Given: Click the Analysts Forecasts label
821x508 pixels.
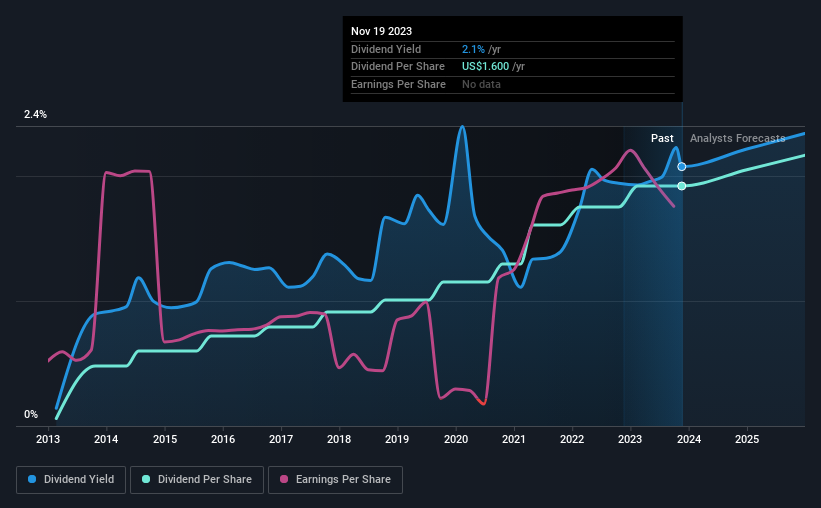Looking at the screenshot, I should pyautogui.click(x=737, y=138).
